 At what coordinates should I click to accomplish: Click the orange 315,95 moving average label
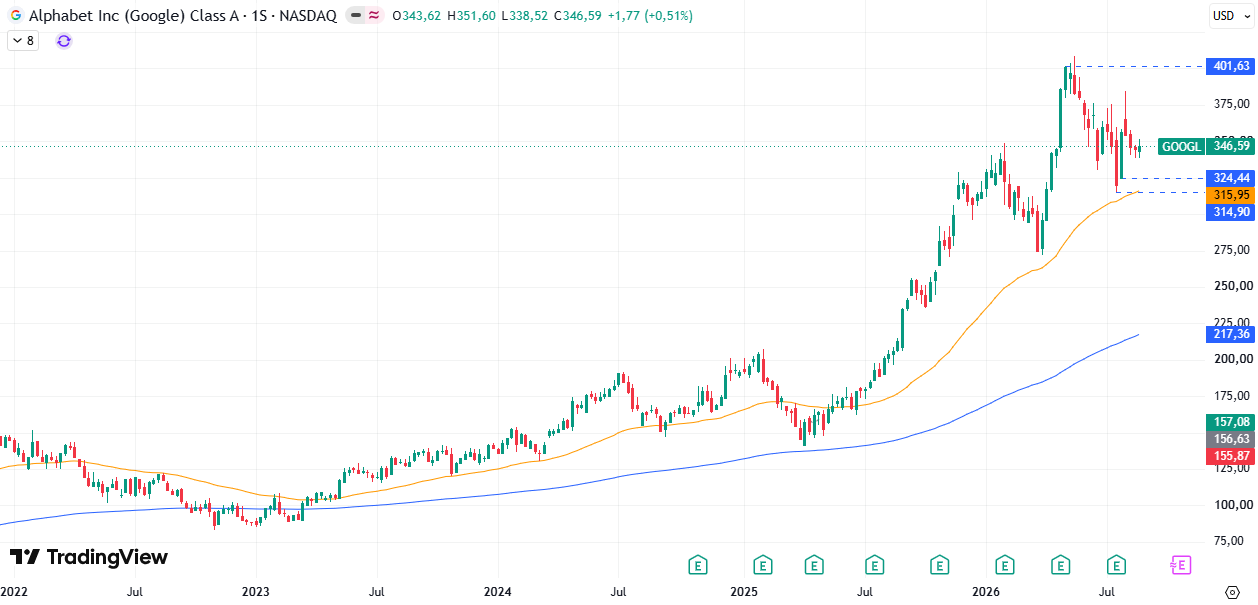coord(1230,195)
